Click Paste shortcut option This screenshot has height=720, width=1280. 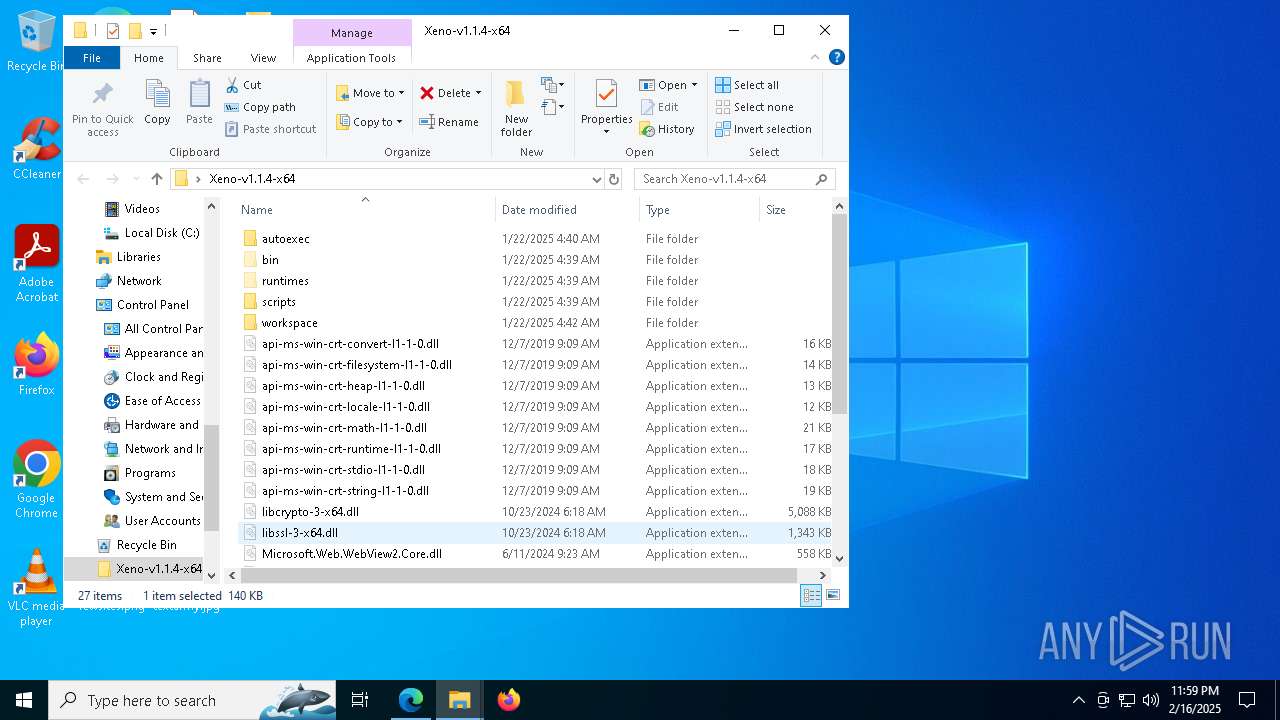[270, 129]
